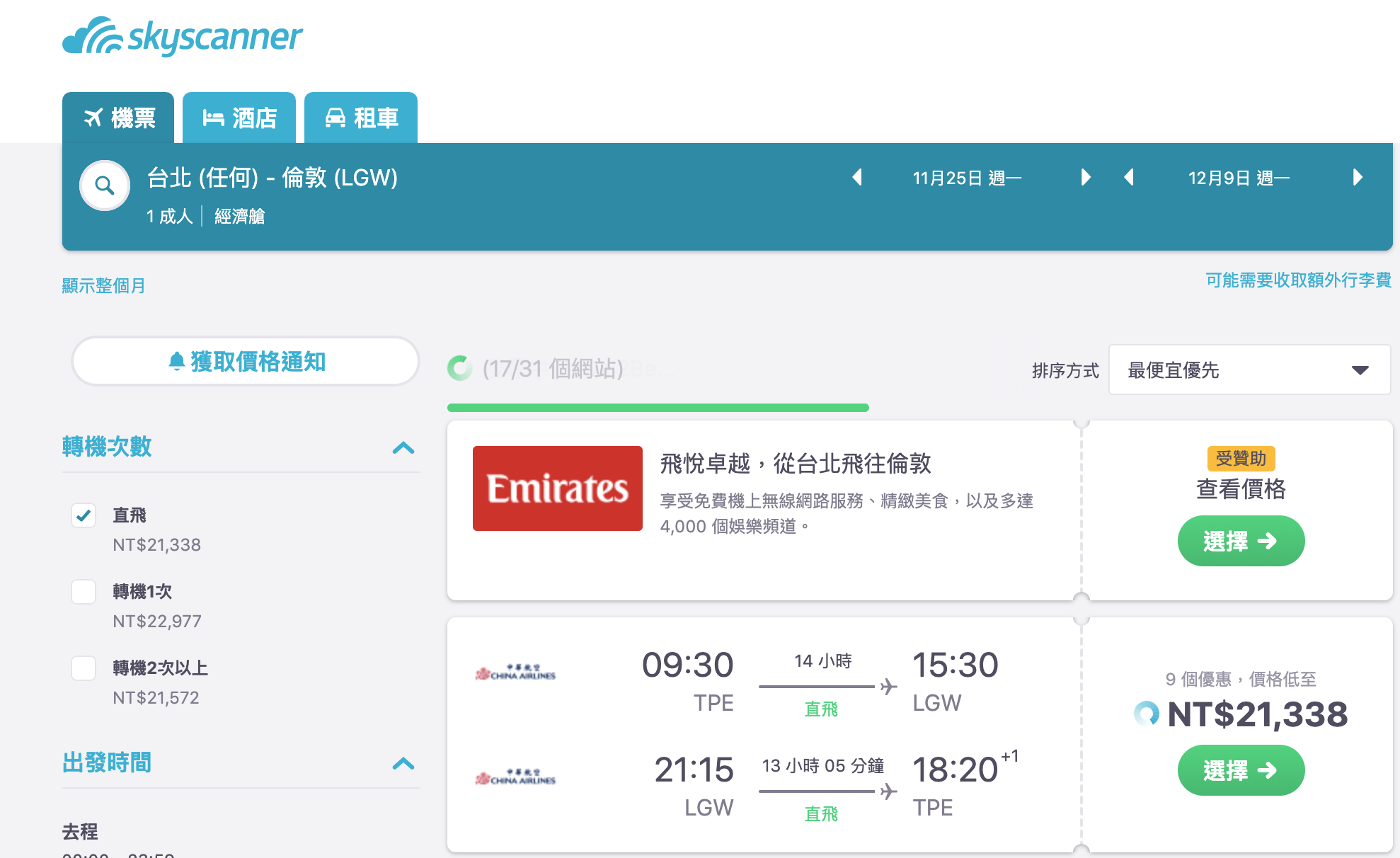The width and height of the screenshot is (1400, 858).
Task: Check the 轉機2次以上 checkbox
Action: 84,668
